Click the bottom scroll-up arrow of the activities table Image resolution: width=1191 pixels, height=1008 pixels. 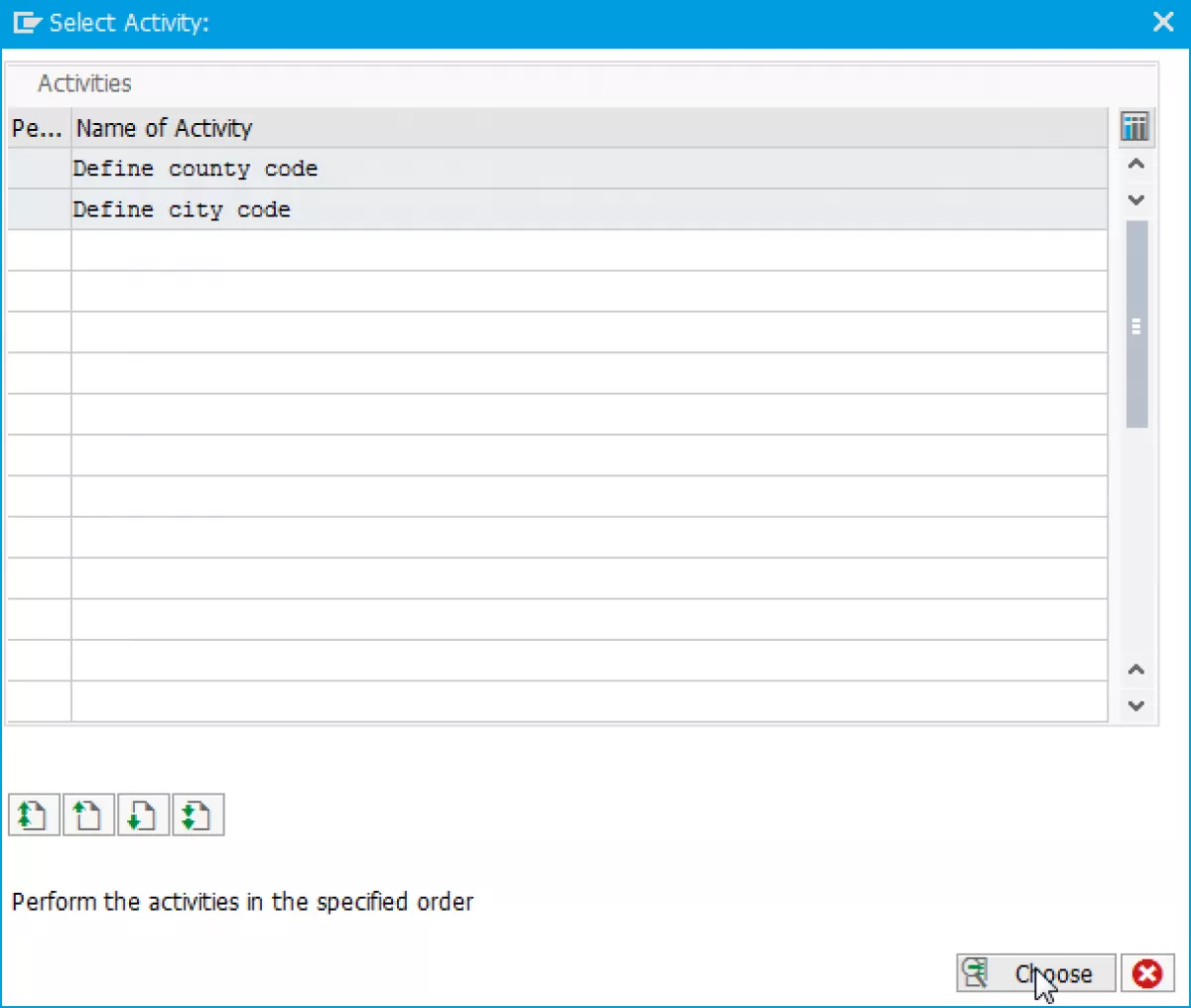pyautogui.click(x=1136, y=670)
